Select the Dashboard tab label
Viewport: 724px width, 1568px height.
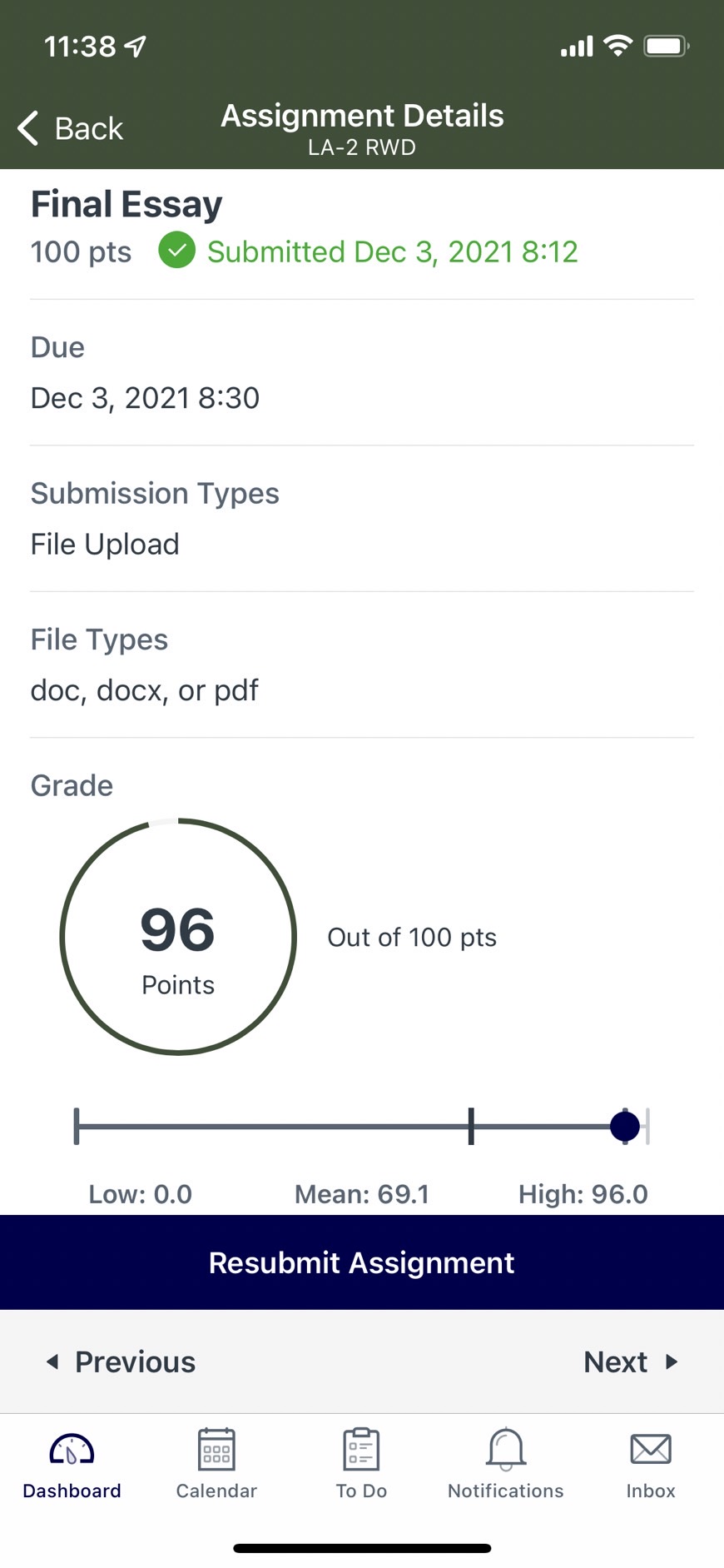point(72,1491)
